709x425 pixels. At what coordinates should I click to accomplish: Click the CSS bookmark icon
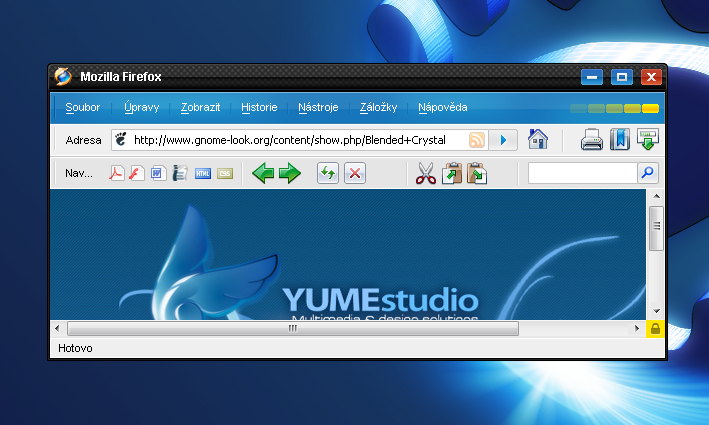(x=225, y=174)
